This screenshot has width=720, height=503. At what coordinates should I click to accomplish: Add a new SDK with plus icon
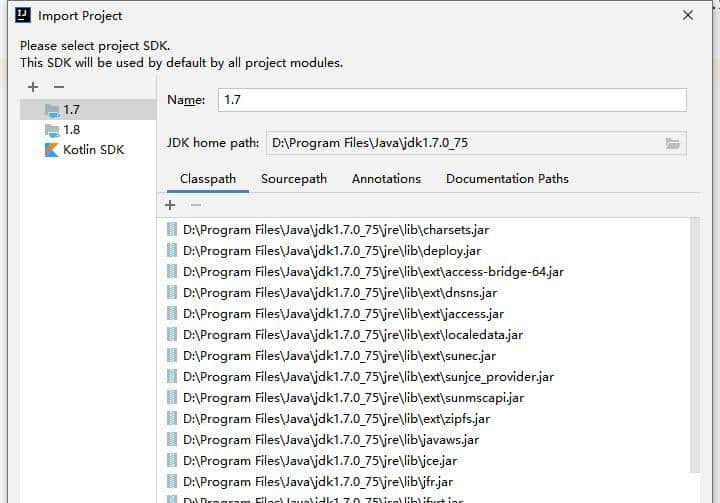click(x=33, y=87)
